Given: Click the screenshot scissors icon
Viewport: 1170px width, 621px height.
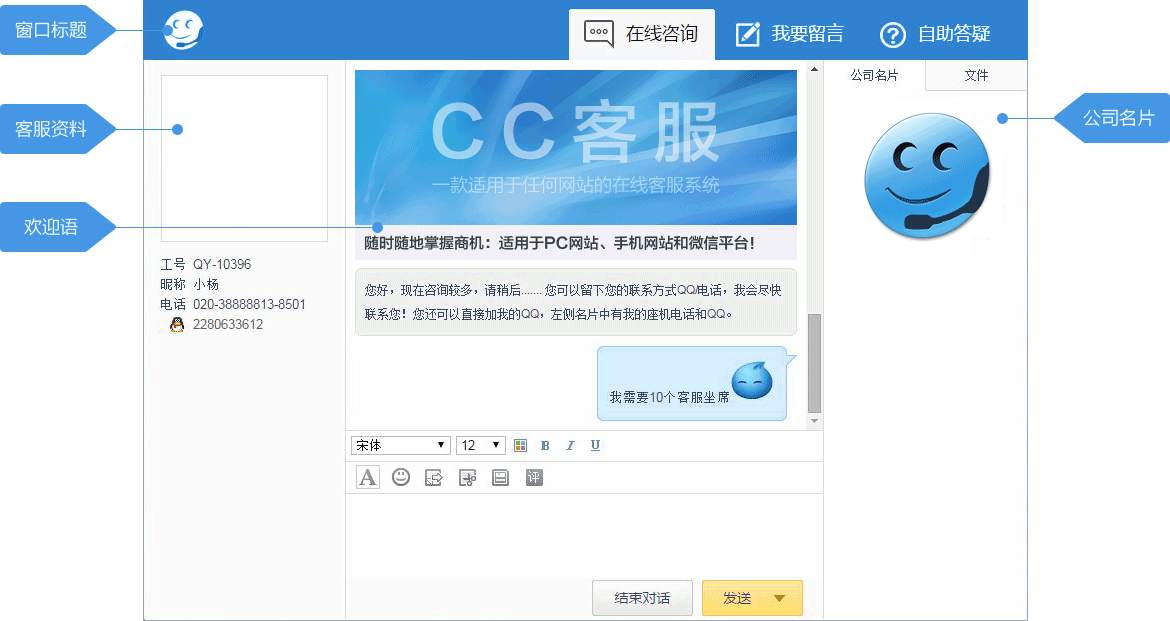Looking at the screenshot, I should [467, 478].
